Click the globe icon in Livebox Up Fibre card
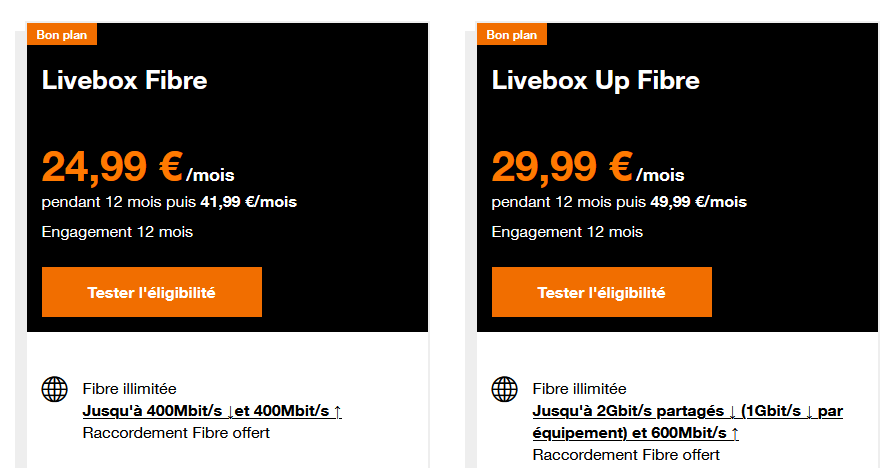Image resolution: width=894 pixels, height=468 pixels. point(505,389)
